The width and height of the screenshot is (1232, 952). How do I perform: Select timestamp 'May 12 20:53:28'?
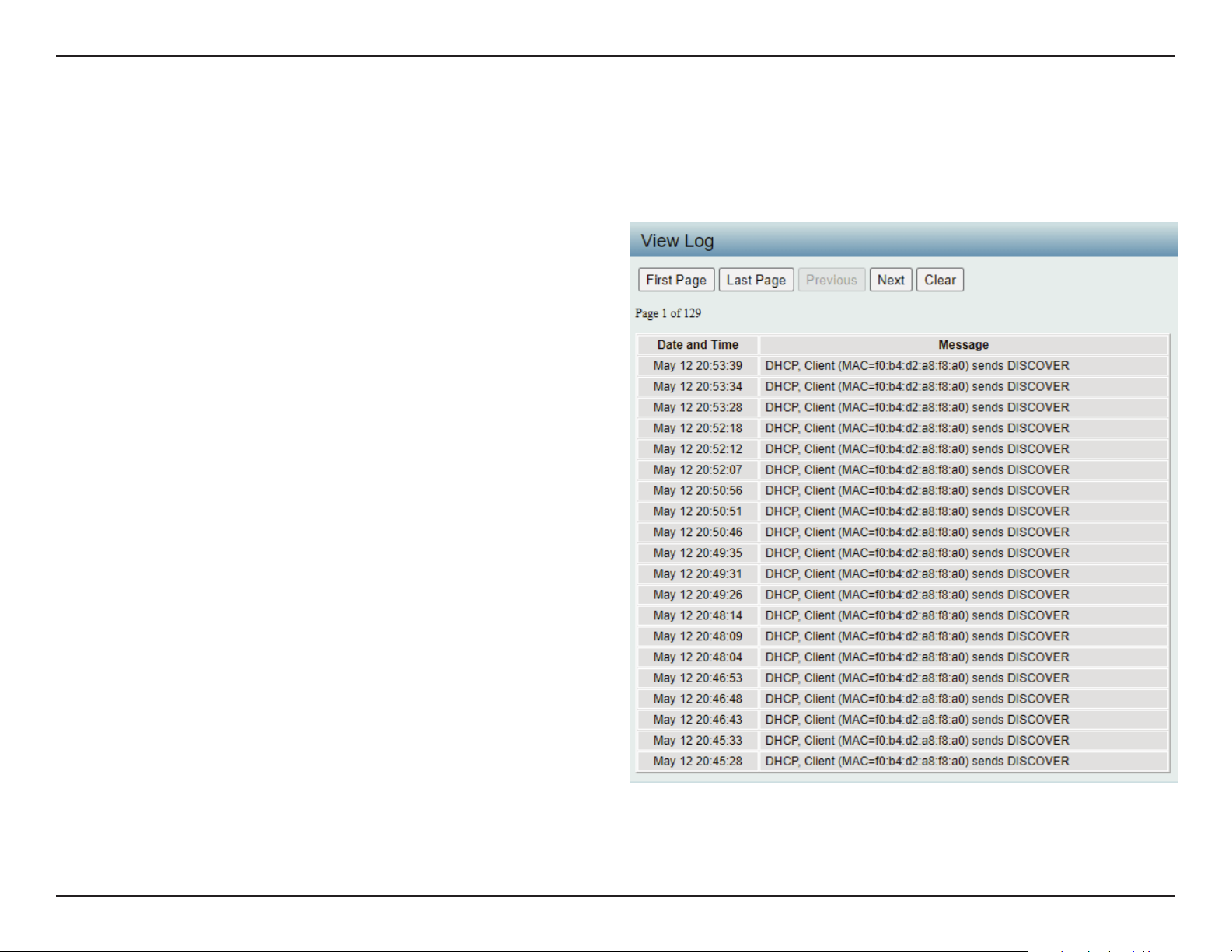pyautogui.click(x=698, y=407)
